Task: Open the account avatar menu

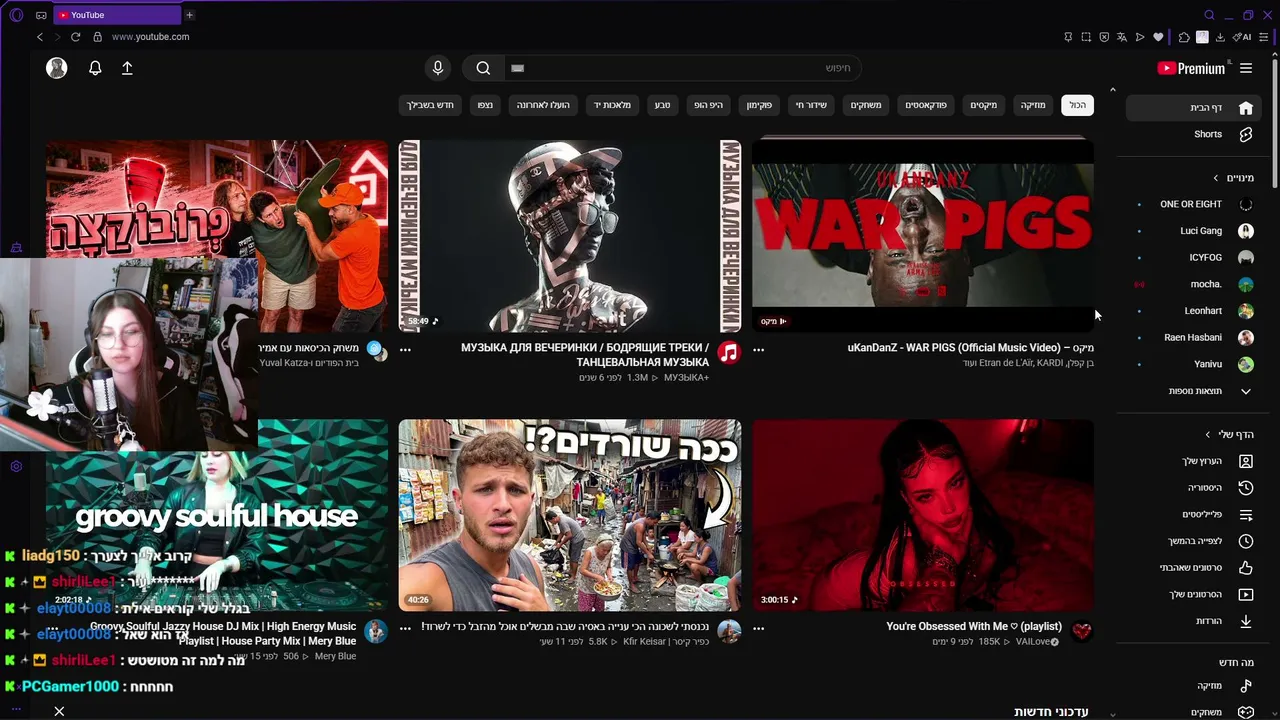Action: [57, 68]
